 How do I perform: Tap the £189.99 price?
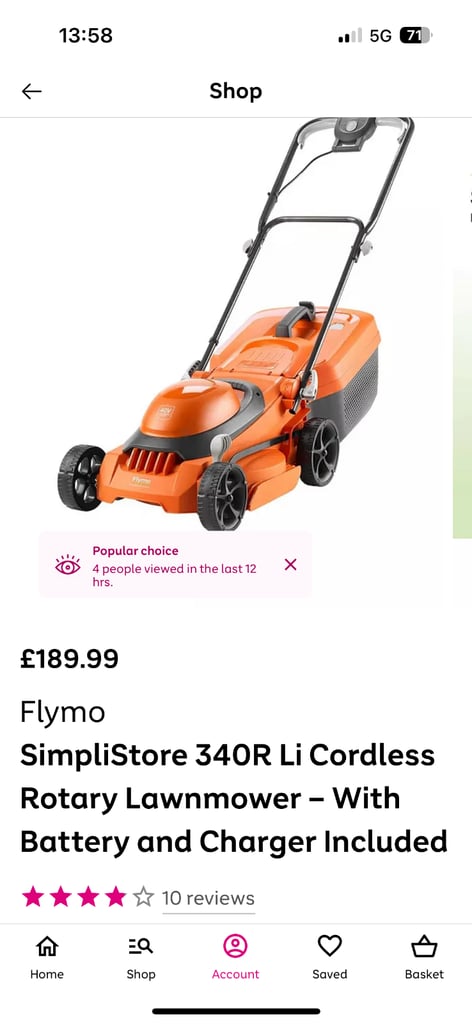coord(69,659)
